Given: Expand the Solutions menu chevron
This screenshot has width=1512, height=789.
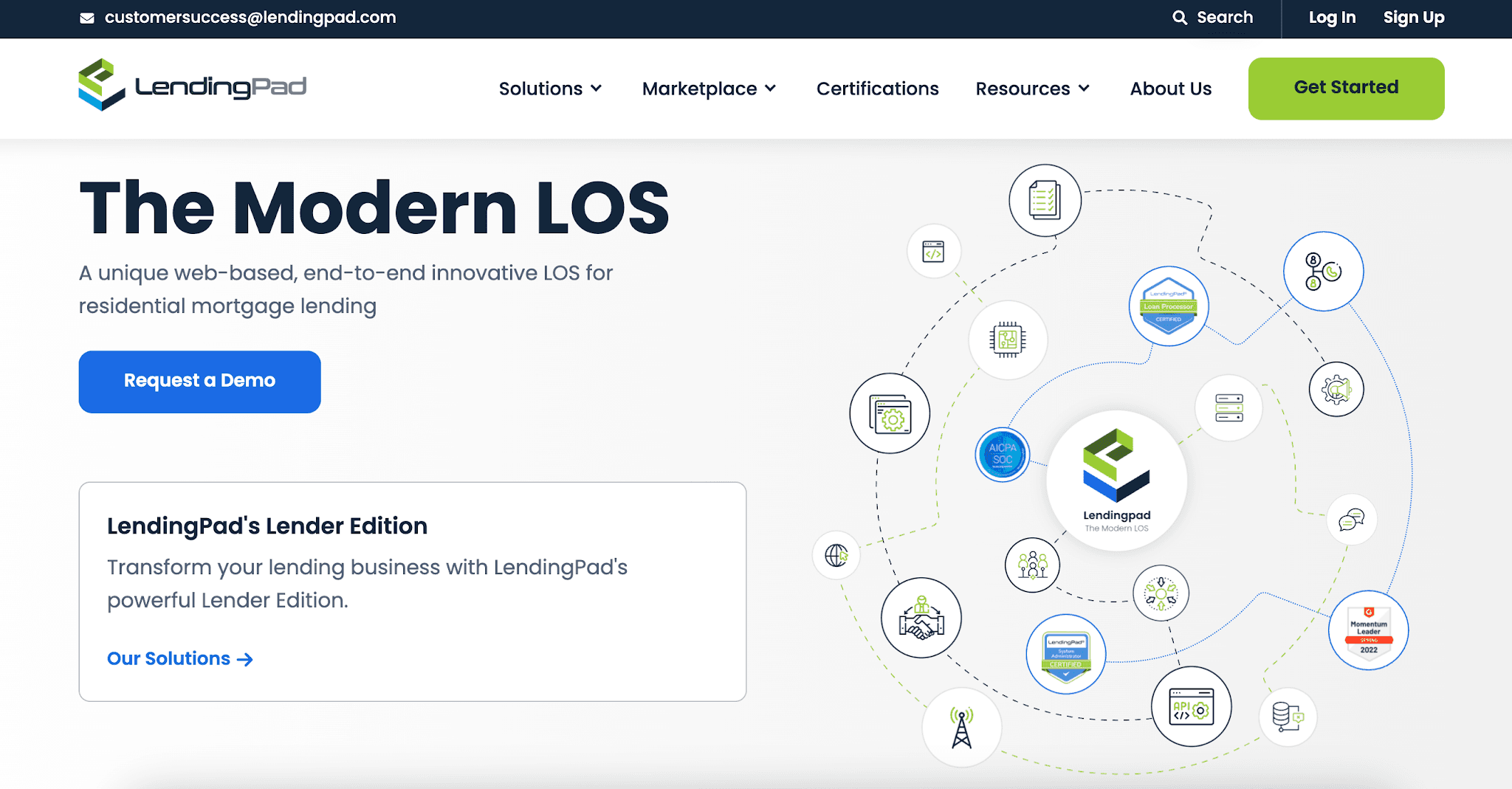Looking at the screenshot, I should (x=597, y=89).
